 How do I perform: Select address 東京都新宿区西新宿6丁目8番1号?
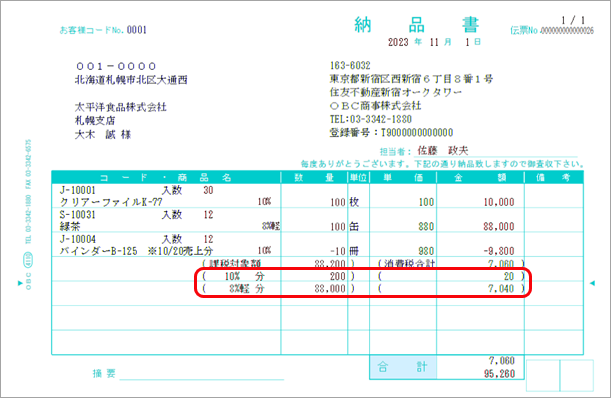pos(411,79)
